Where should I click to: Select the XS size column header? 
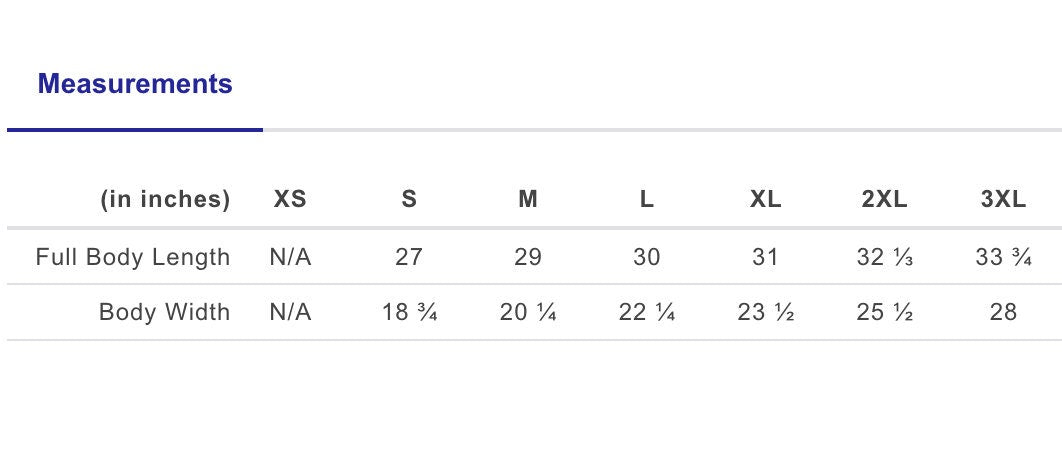point(290,199)
